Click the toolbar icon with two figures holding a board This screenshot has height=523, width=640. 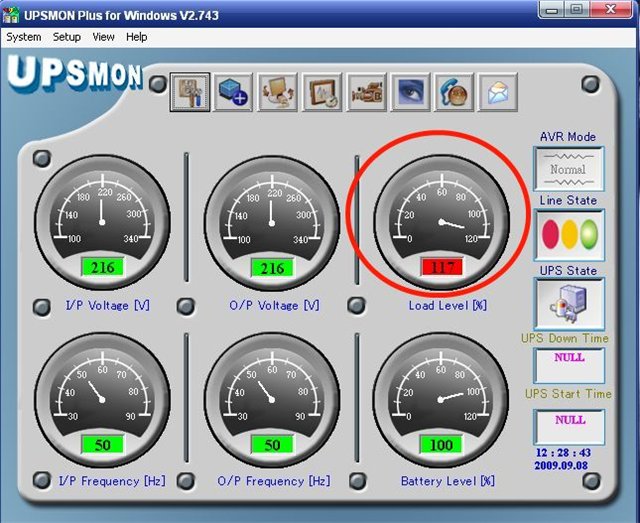pyautogui.click(x=278, y=92)
